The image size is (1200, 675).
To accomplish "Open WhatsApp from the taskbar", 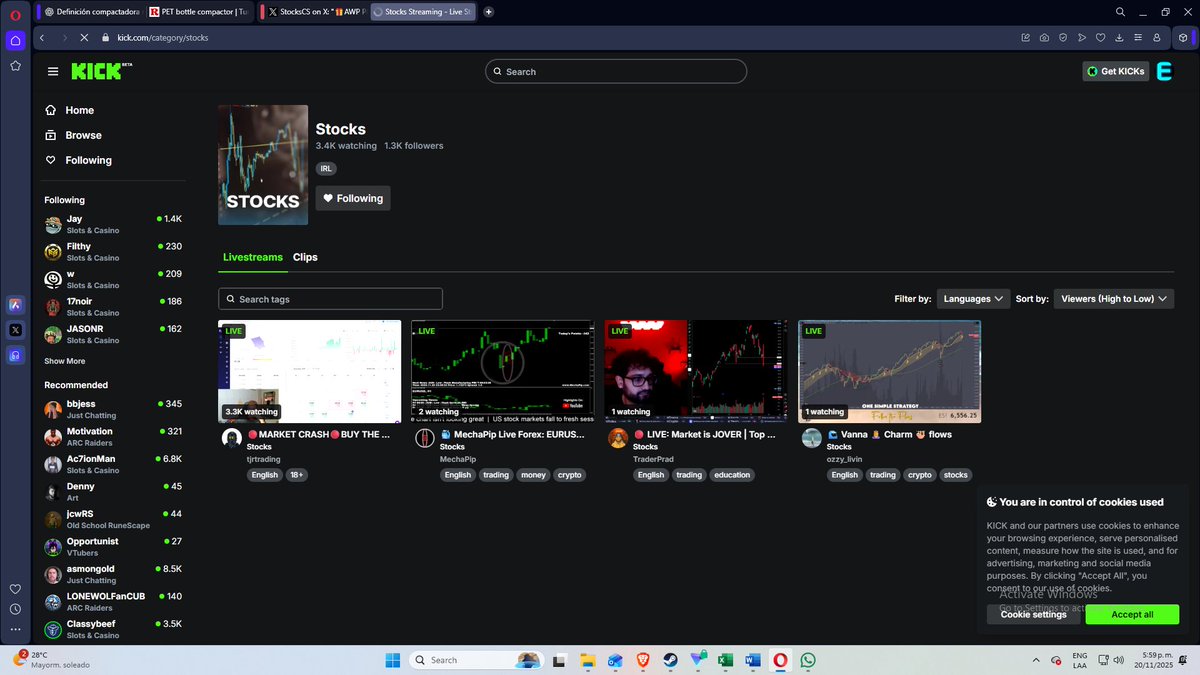I will (808, 660).
